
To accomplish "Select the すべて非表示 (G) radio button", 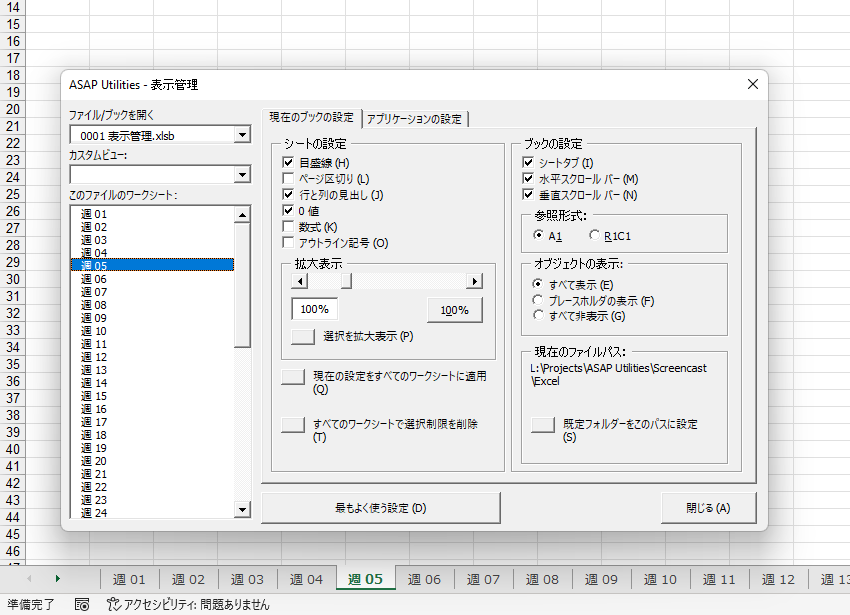I will (538, 315).
